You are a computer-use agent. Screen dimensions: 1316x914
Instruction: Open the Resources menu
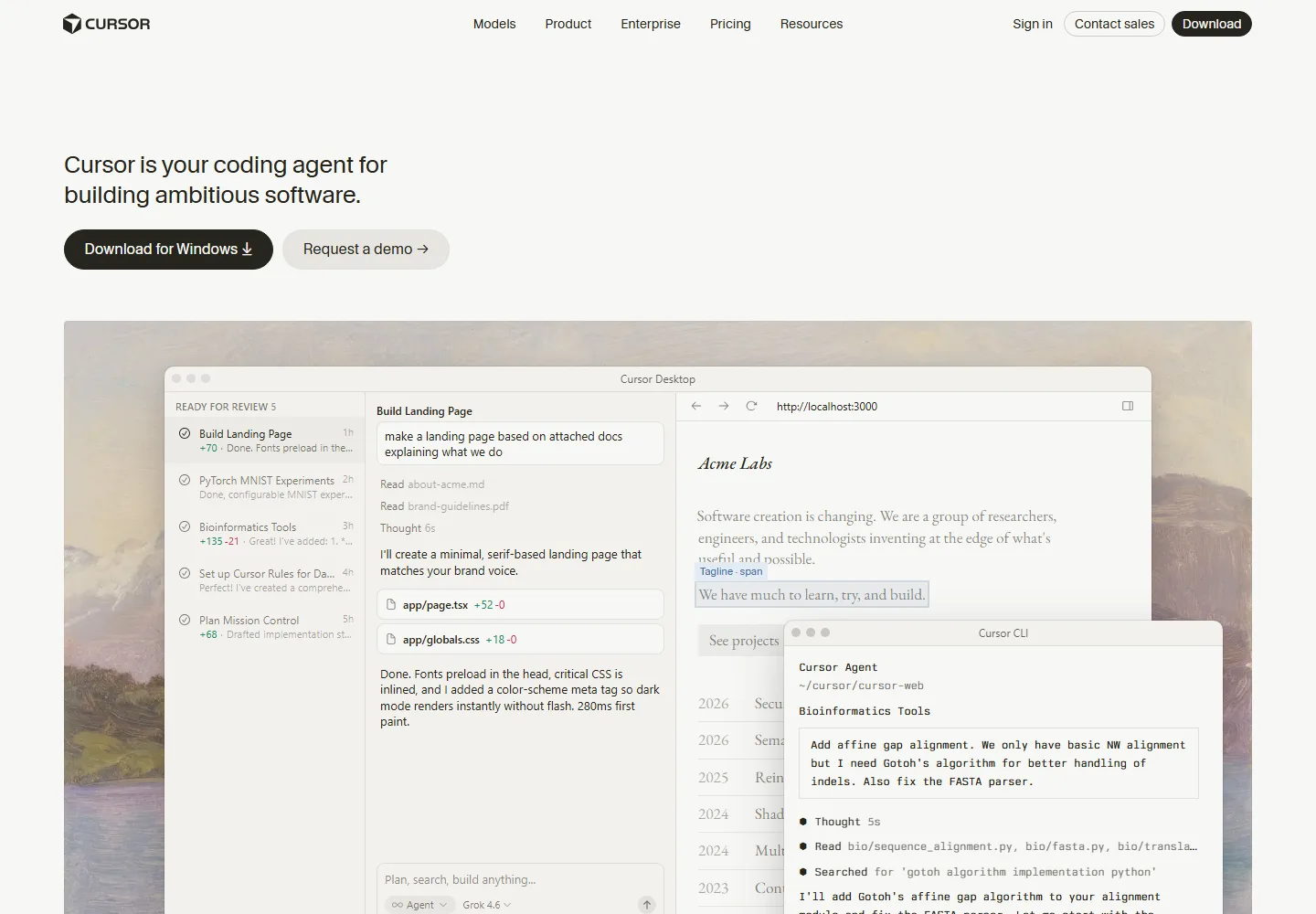(x=812, y=24)
